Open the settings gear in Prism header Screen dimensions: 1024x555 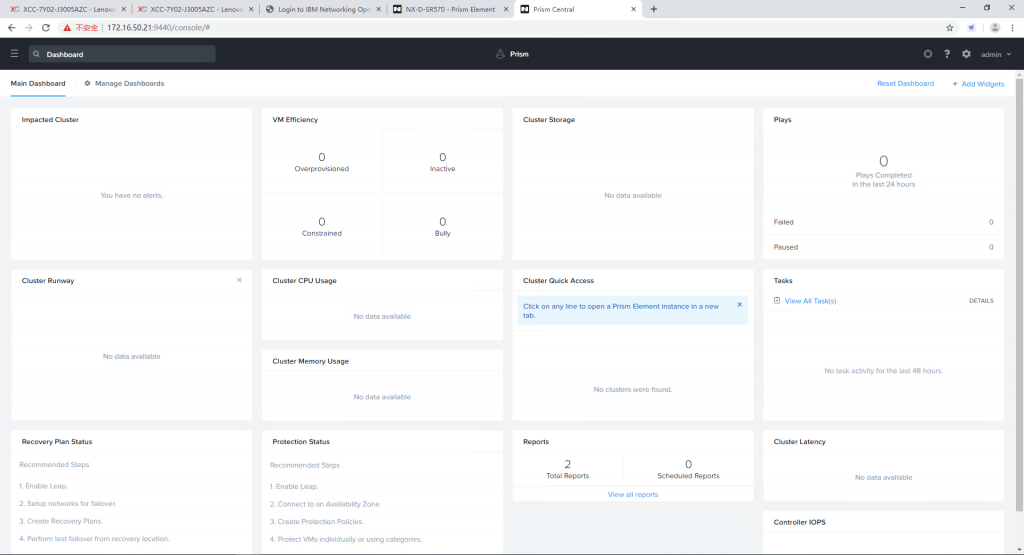pos(967,54)
